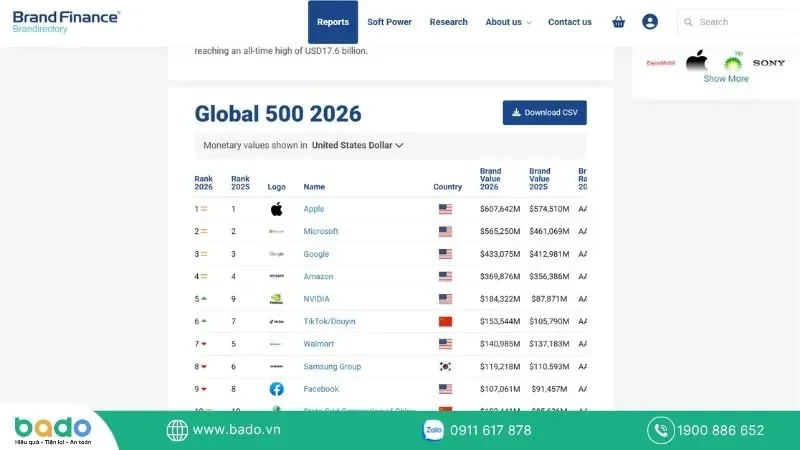Open the shopping basket icon

[x=618, y=22]
